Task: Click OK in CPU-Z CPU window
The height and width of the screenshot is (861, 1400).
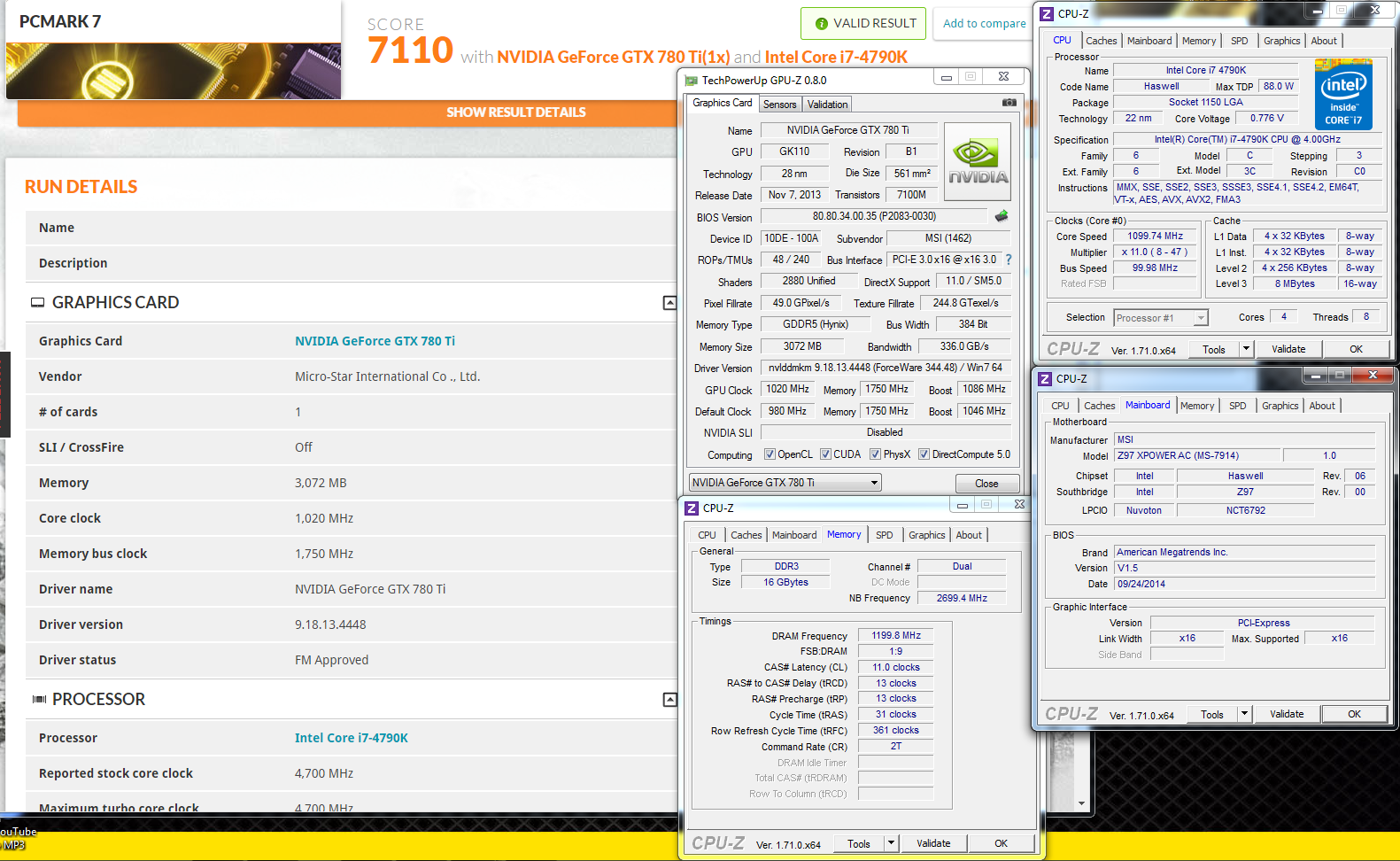Action: pyautogui.click(x=1356, y=349)
